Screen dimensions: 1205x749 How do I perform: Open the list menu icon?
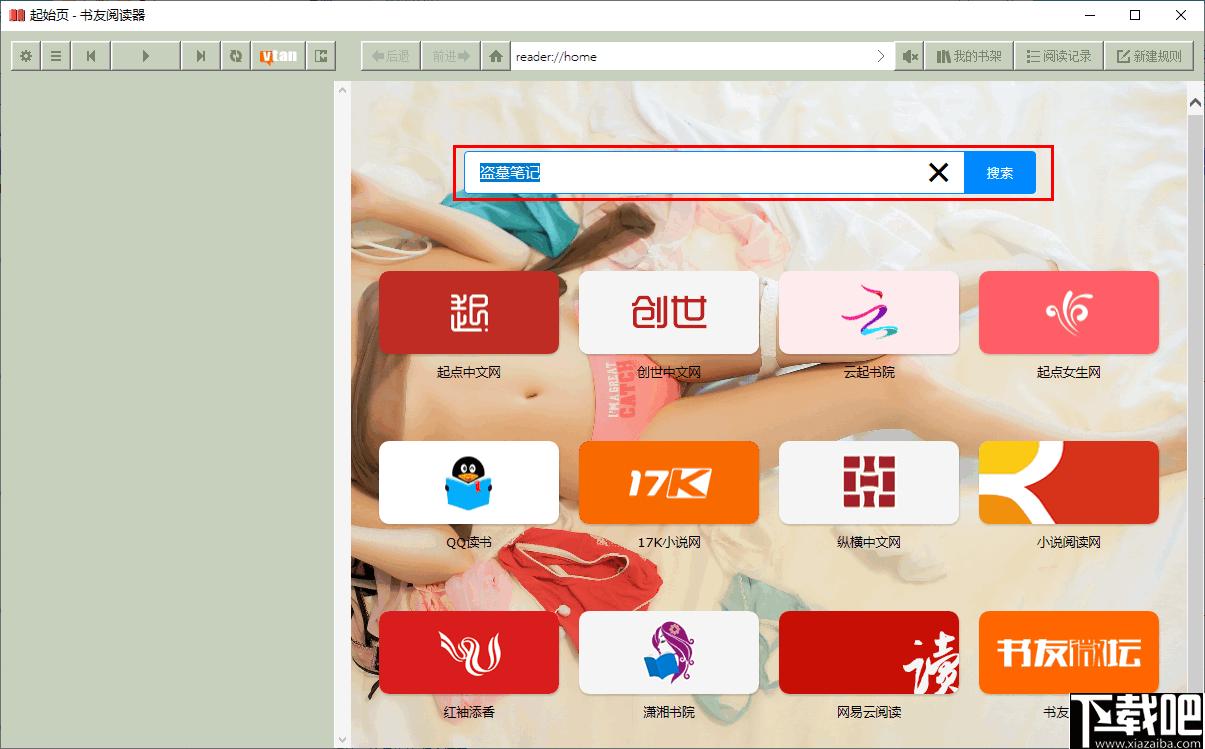click(x=56, y=56)
